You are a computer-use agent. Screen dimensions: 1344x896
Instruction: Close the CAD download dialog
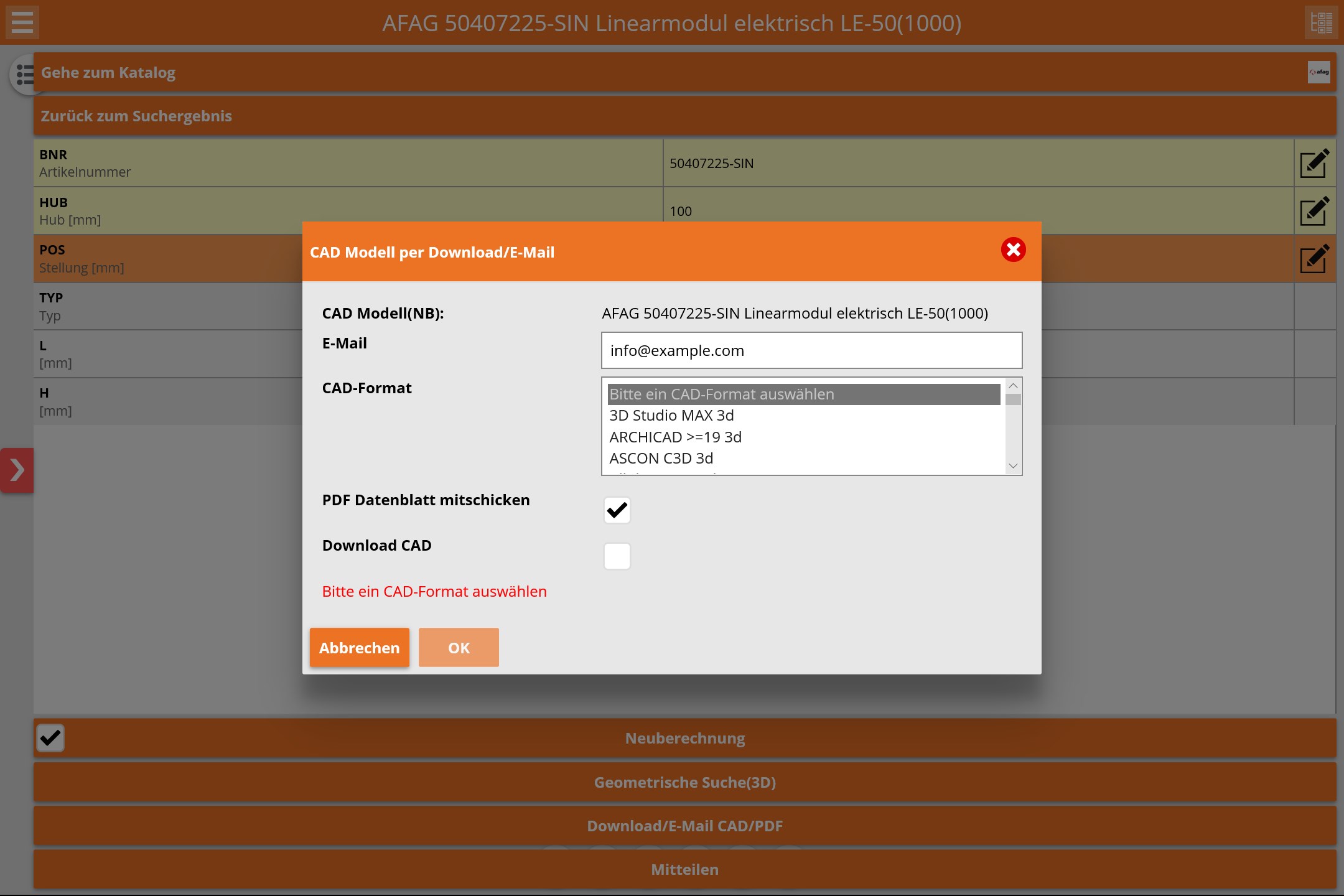(x=1013, y=250)
